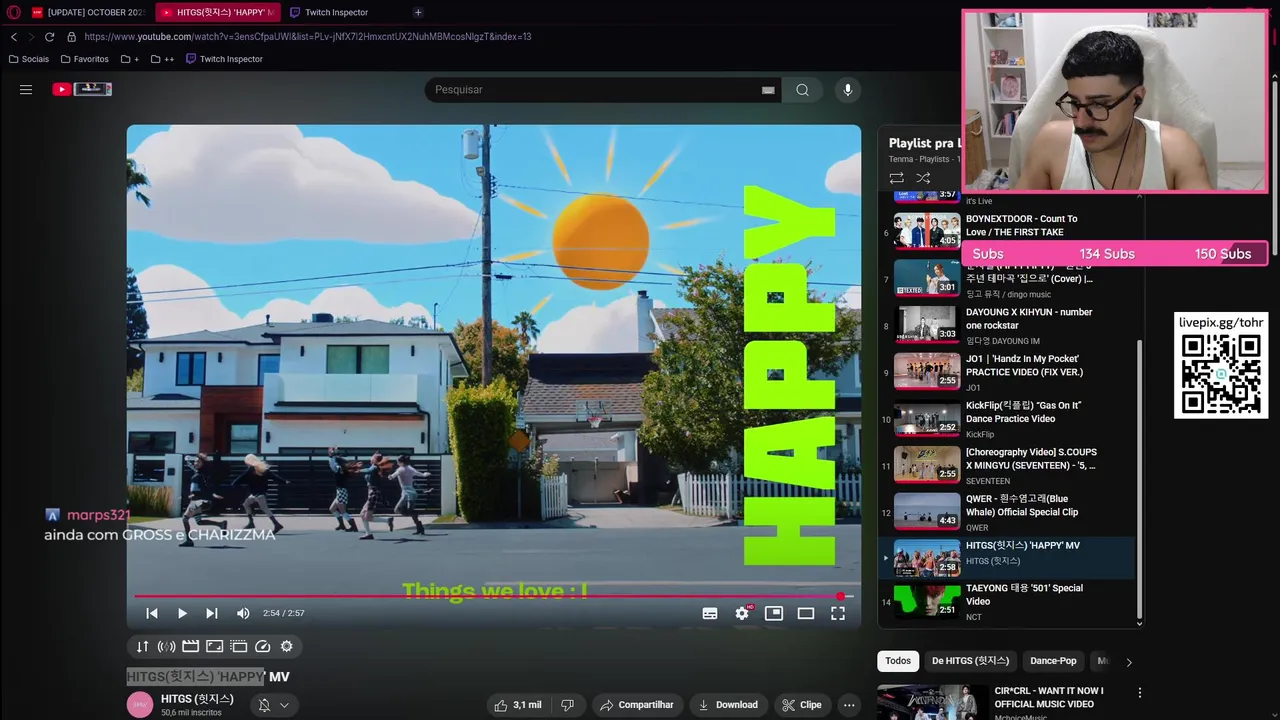Viewport: 1280px width, 720px height.
Task: Click the picture-in-picture extension icon
Action: [x=214, y=647]
